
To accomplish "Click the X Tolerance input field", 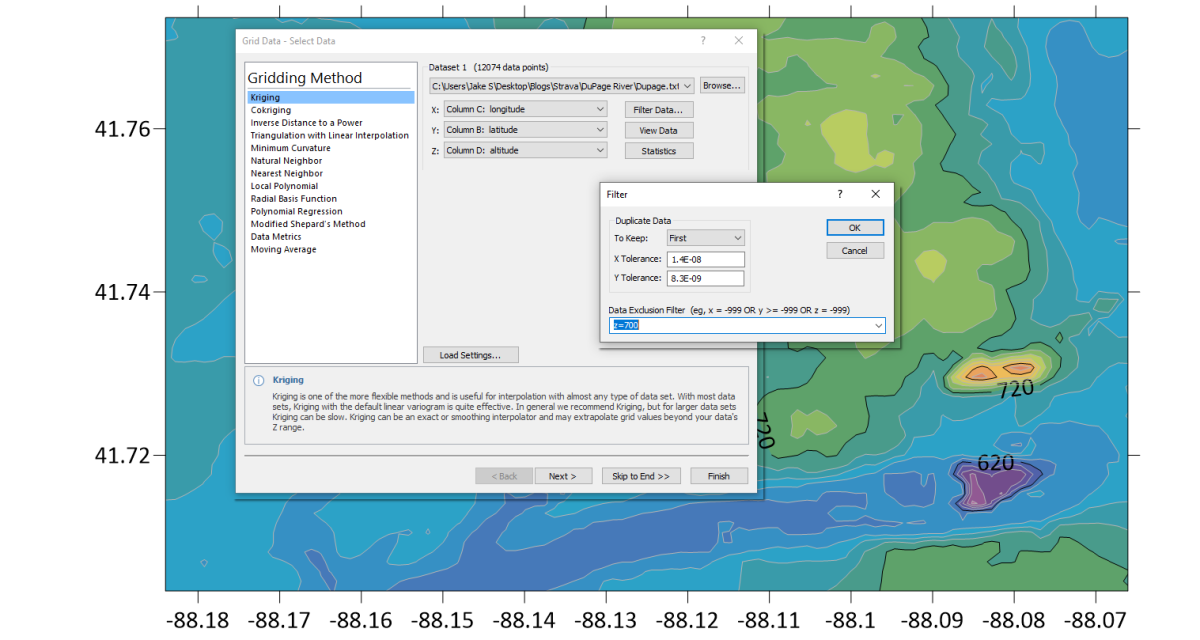I will coord(706,258).
